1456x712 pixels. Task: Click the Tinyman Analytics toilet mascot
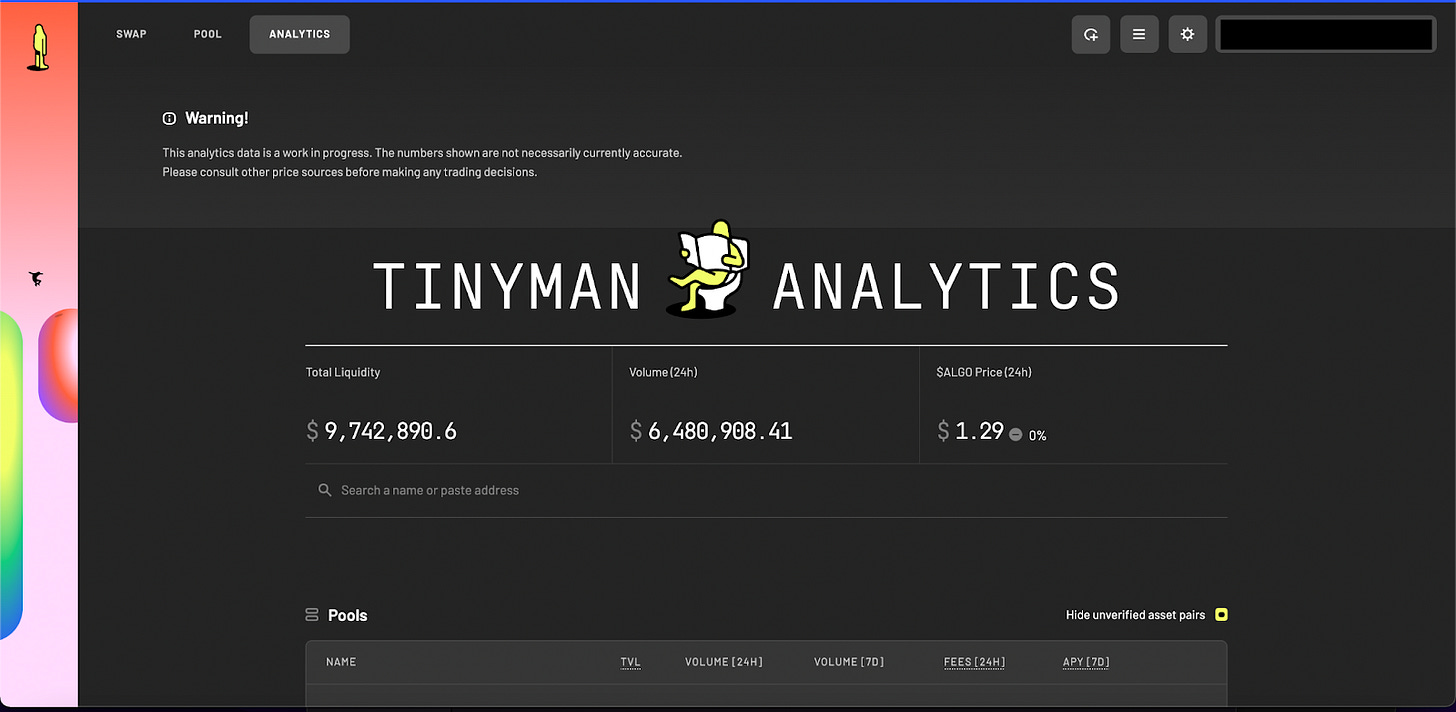pos(706,268)
